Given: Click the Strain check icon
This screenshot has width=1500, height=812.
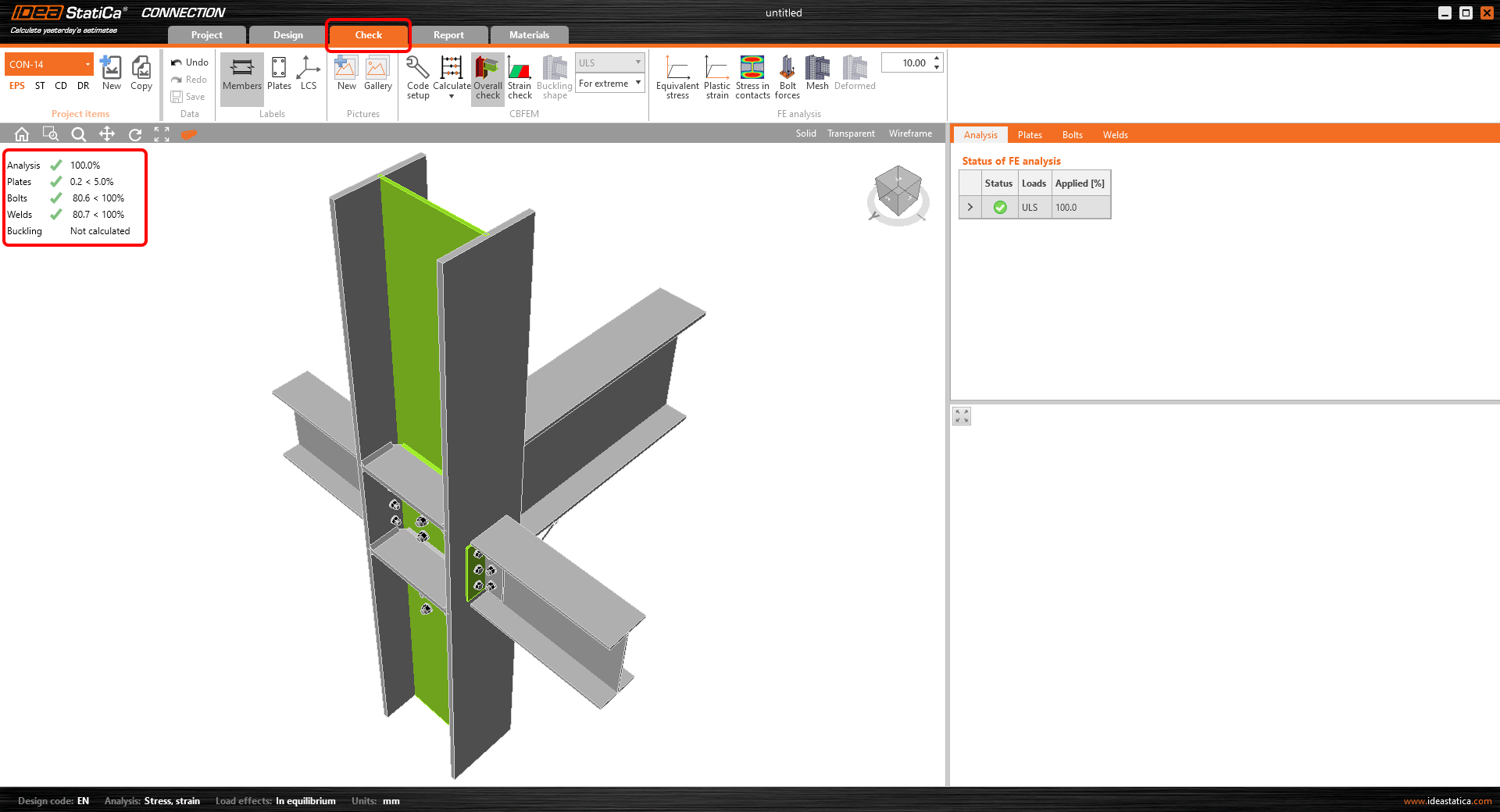Looking at the screenshot, I should point(519,77).
